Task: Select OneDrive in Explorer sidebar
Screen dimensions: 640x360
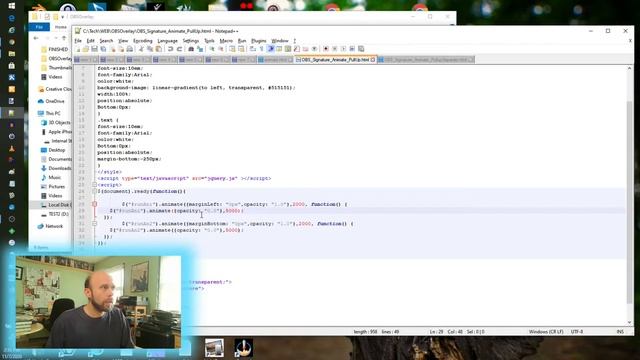Action: pos(51,101)
